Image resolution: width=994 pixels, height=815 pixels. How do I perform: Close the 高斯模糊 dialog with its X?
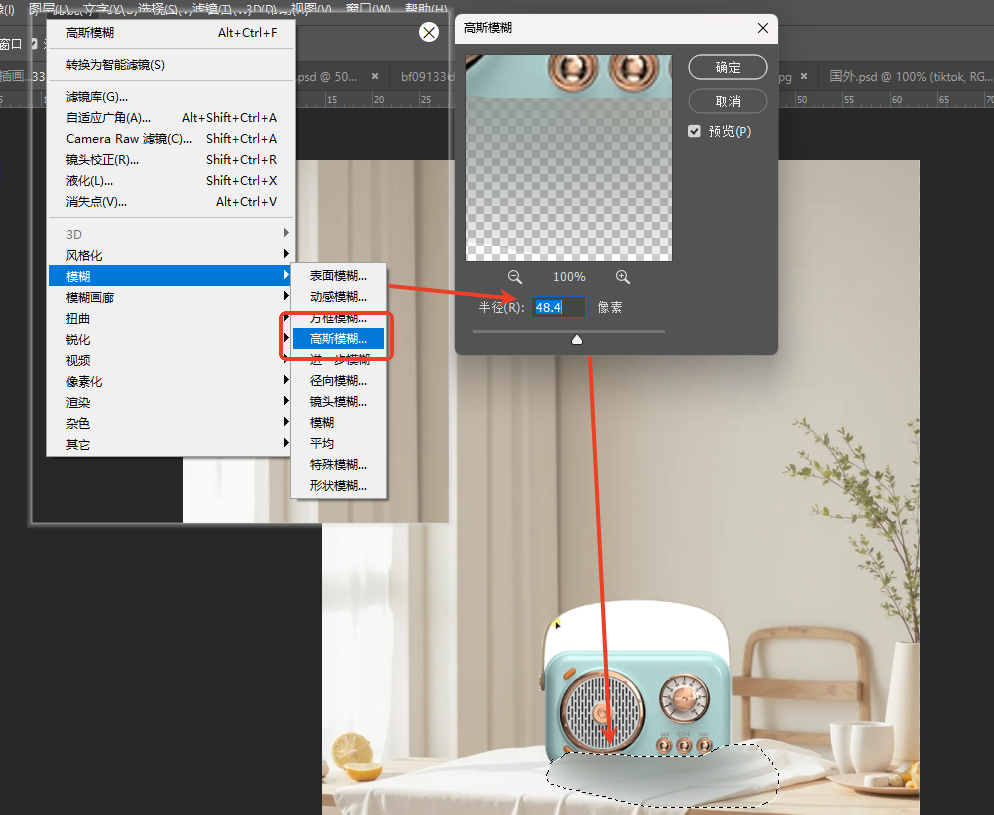click(763, 28)
